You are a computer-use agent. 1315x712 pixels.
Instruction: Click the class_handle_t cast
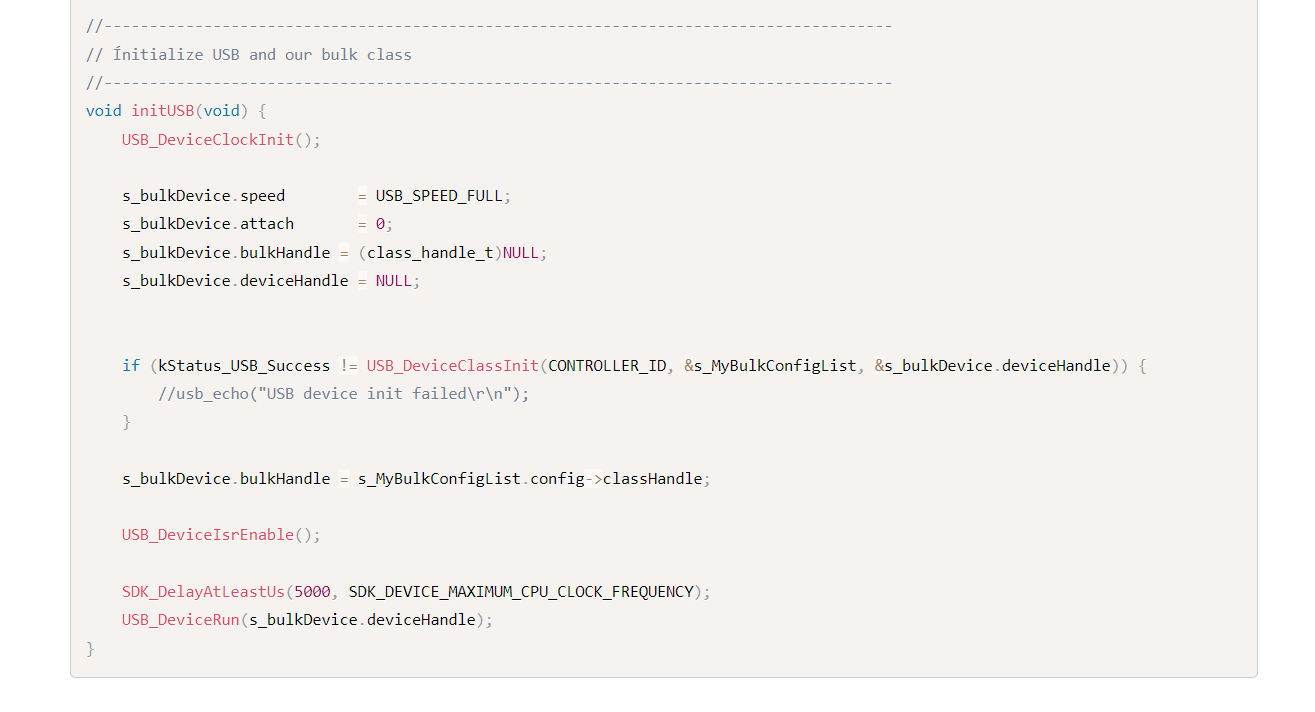(430, 253)
